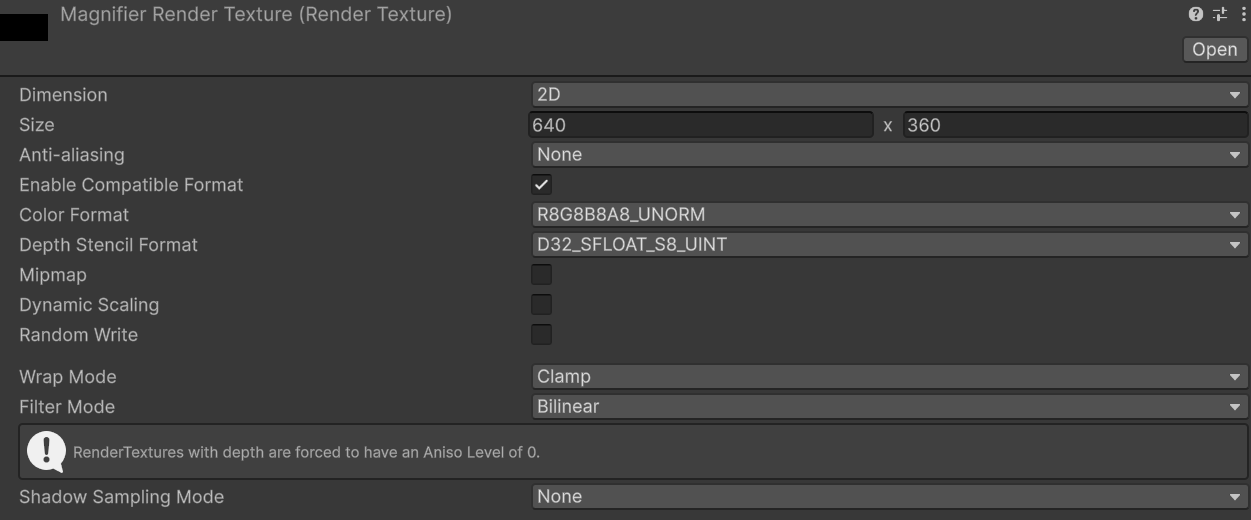The image size is (1251, 520).
Task: Click the Magnifier Render Texture title
Action: tap(256, 15)
